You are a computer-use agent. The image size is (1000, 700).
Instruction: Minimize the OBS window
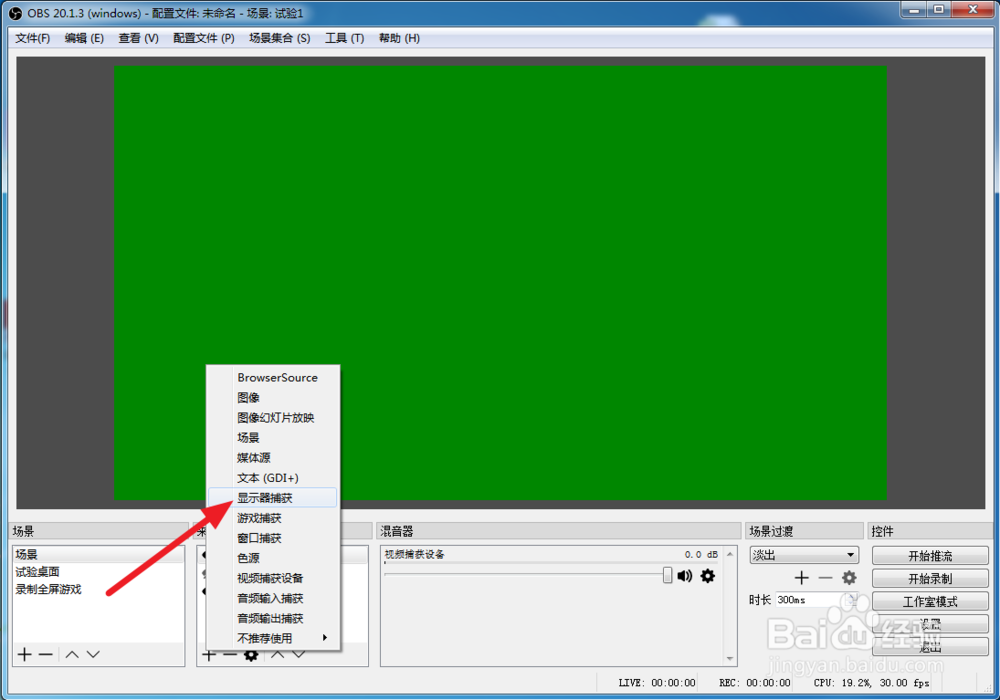click(914, 10)
